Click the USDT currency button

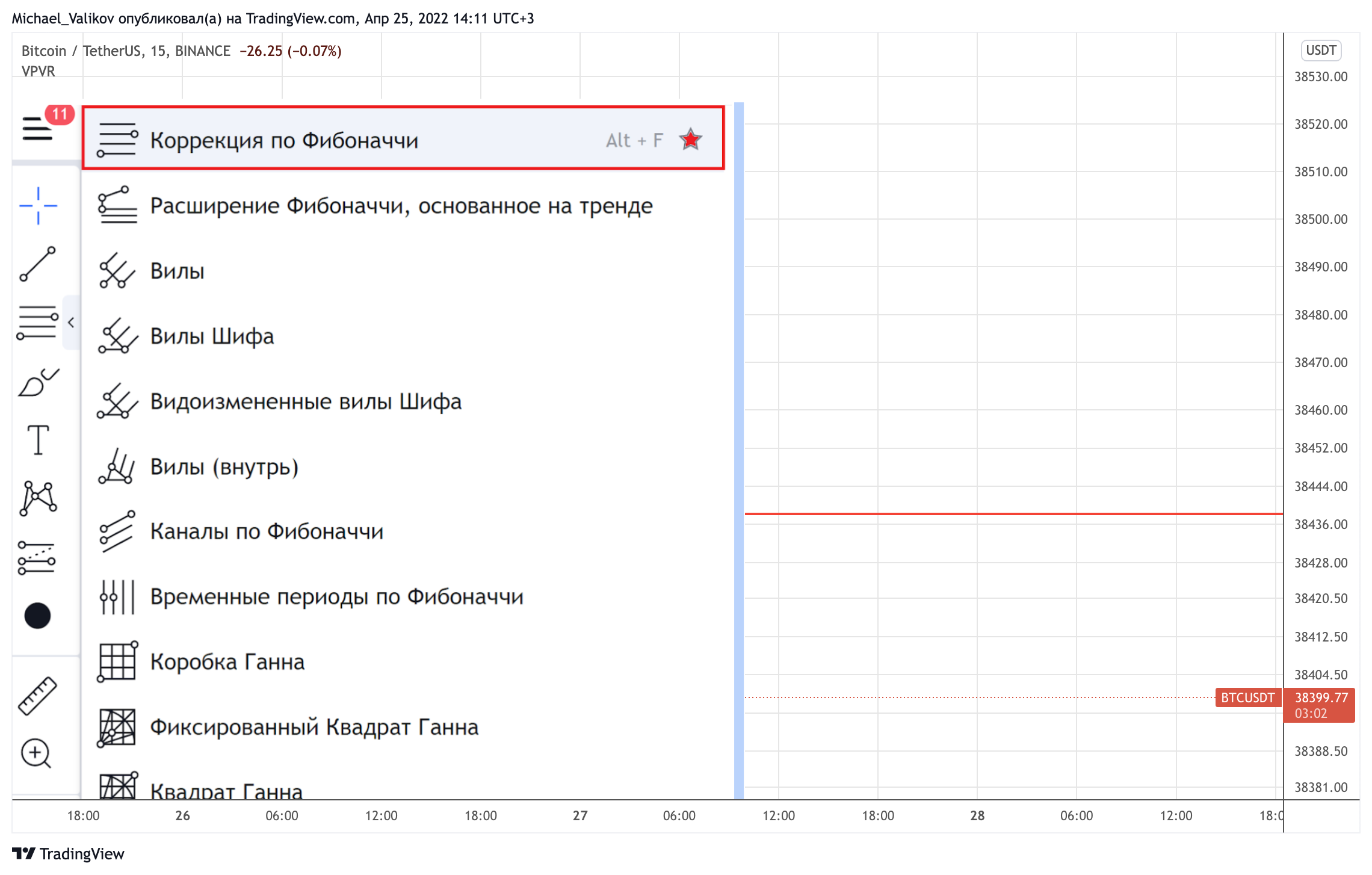pos(1320,51)
